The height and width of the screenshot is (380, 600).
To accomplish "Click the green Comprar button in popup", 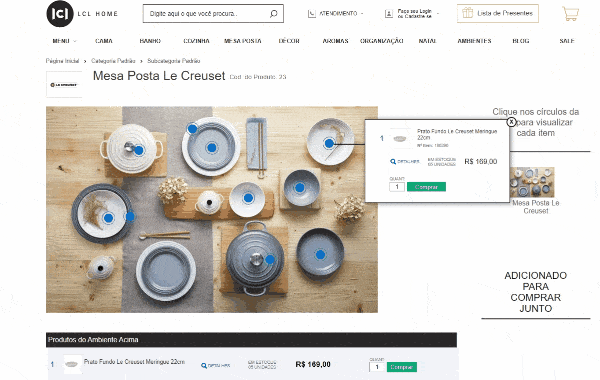I will point(426,187).
